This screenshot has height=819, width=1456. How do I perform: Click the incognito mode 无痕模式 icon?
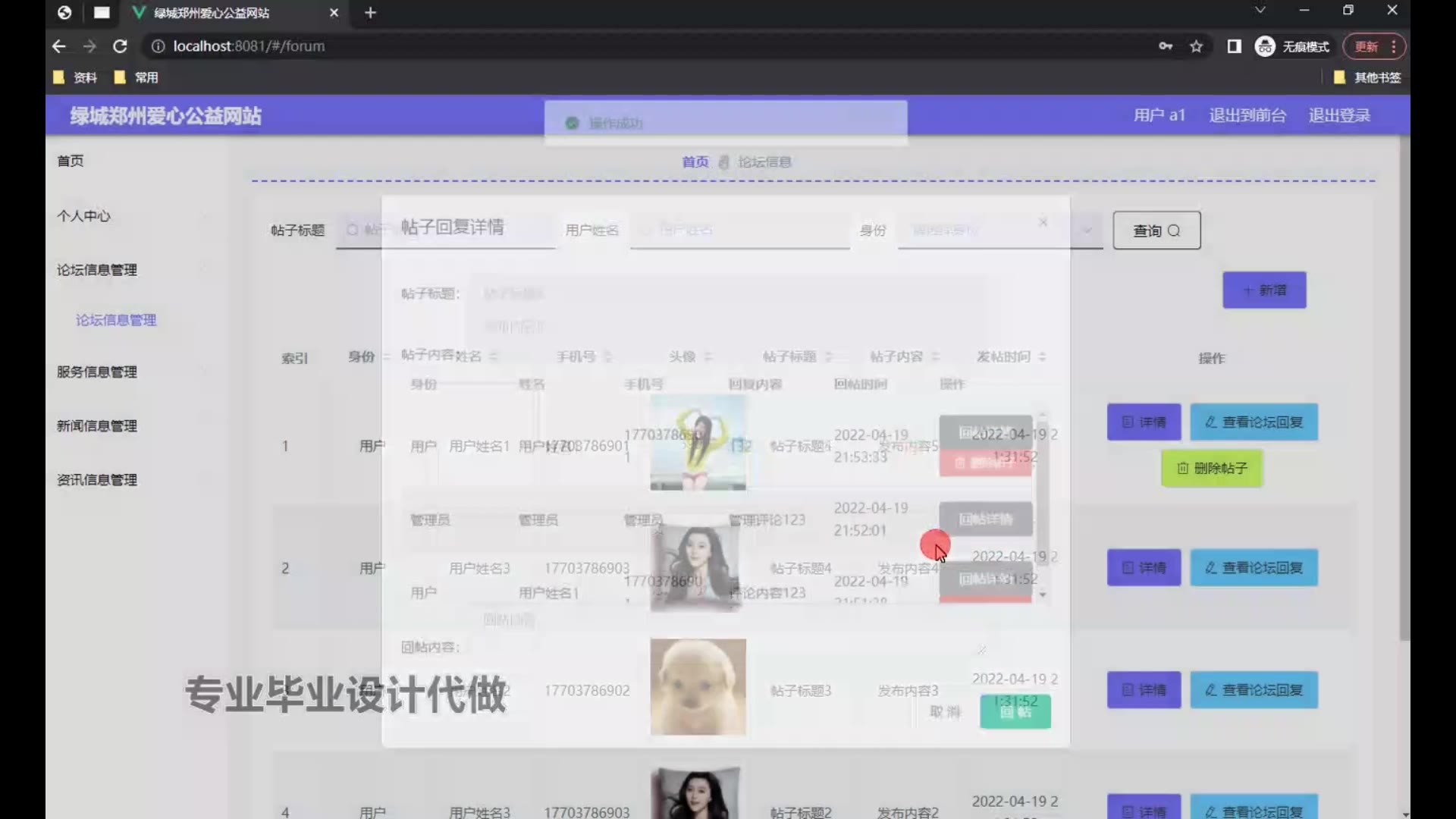click(x=1265, y=46)
